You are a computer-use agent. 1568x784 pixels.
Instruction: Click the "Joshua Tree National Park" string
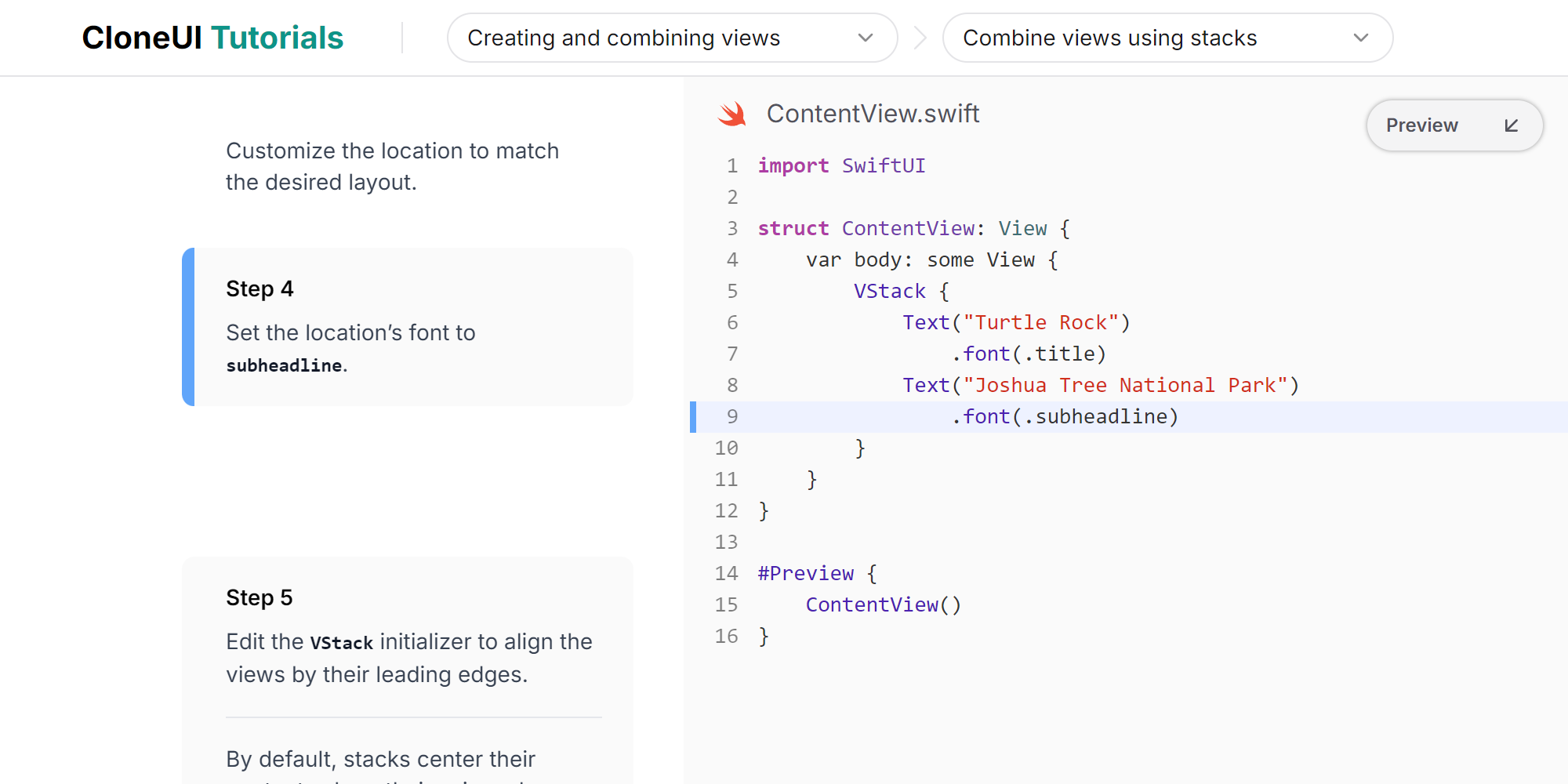pos(1125,386)
